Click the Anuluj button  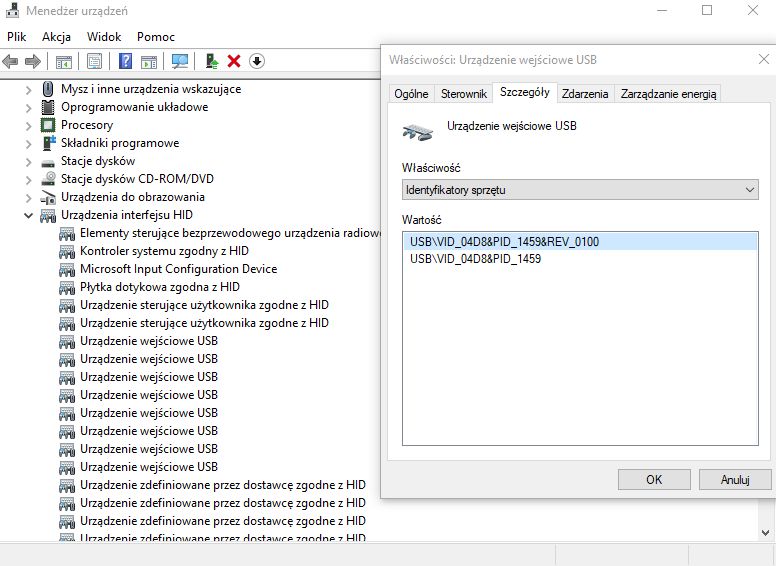coord(735,479)
